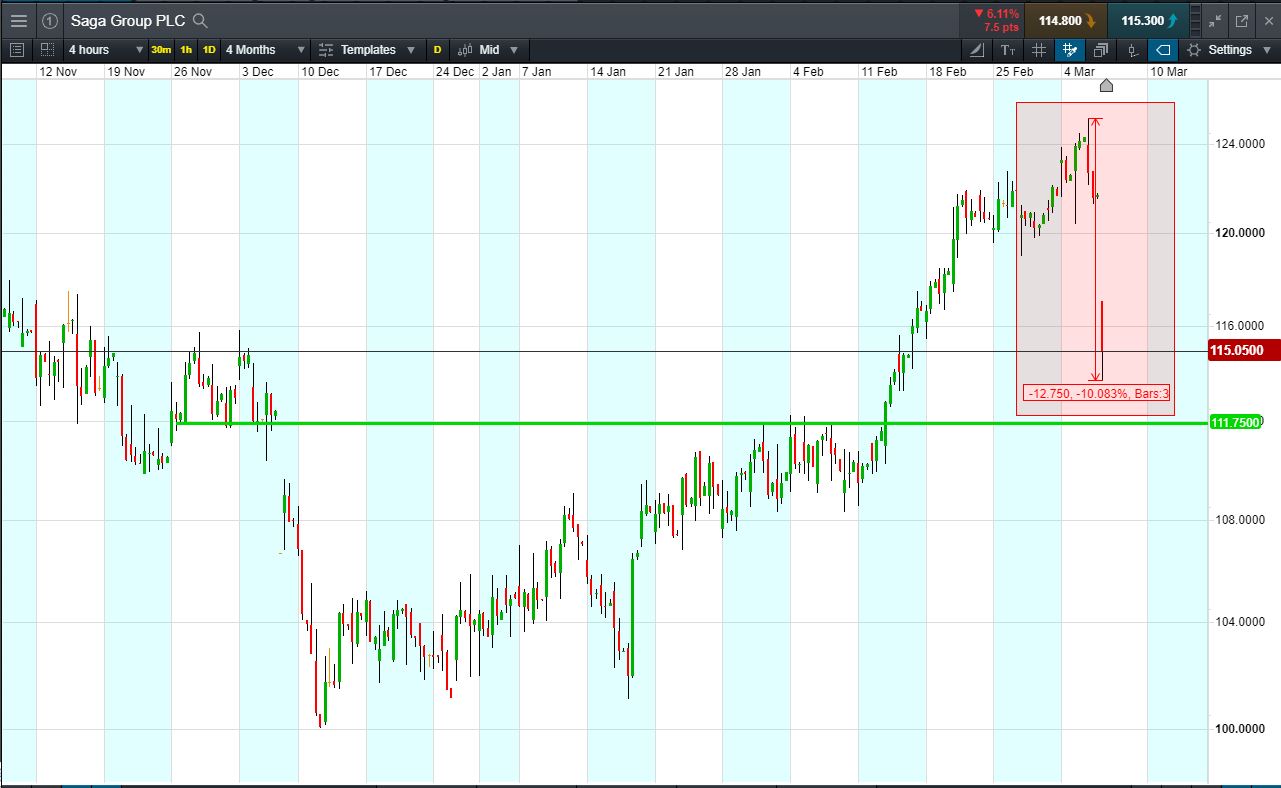Image resolution: width=1281 pixels, height=788 pixels.
Task: Toggle the price label tag icon
Action: (x=1163, y=50)
